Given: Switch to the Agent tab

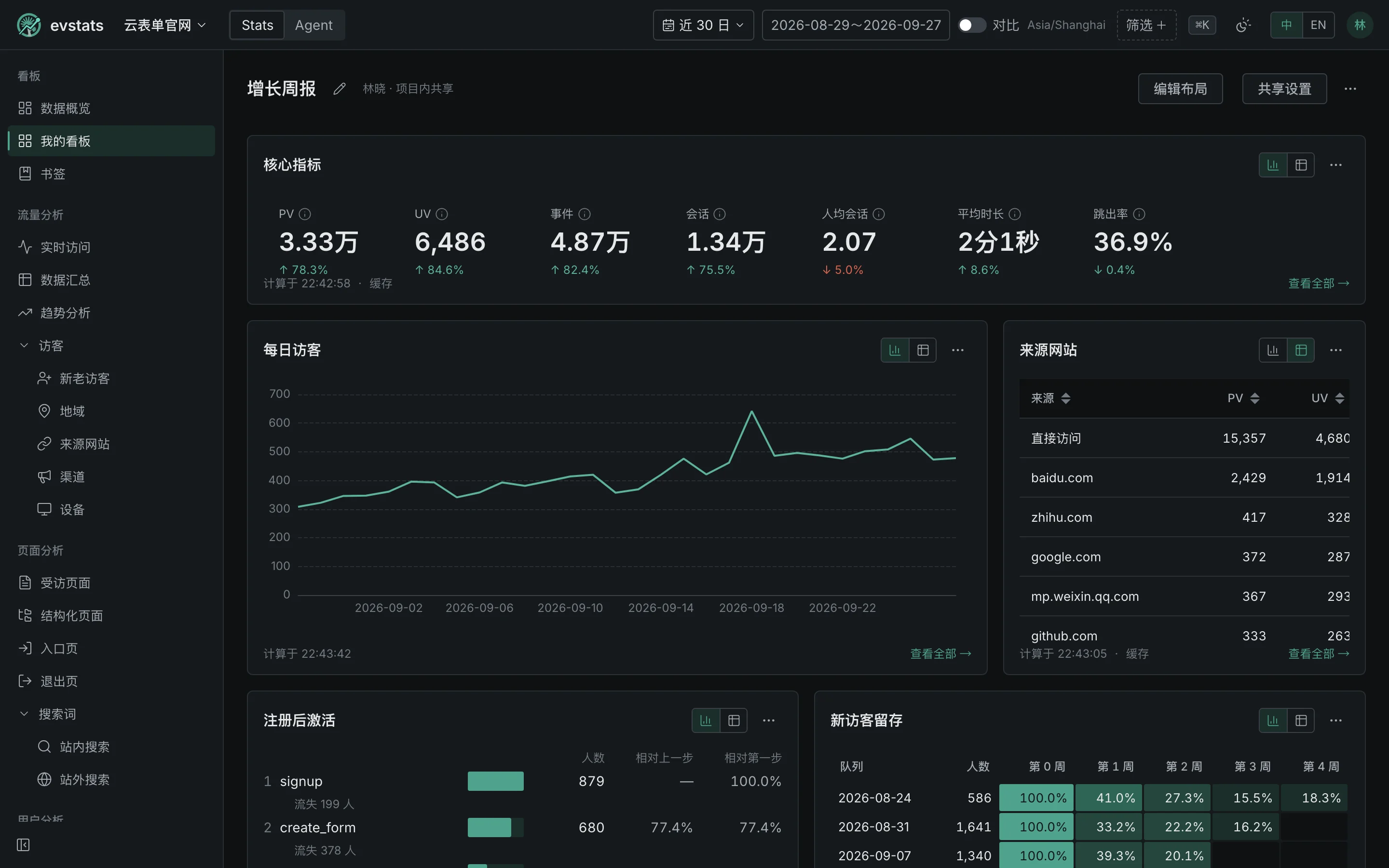Looking at the screenshot, I should (313, 25).
